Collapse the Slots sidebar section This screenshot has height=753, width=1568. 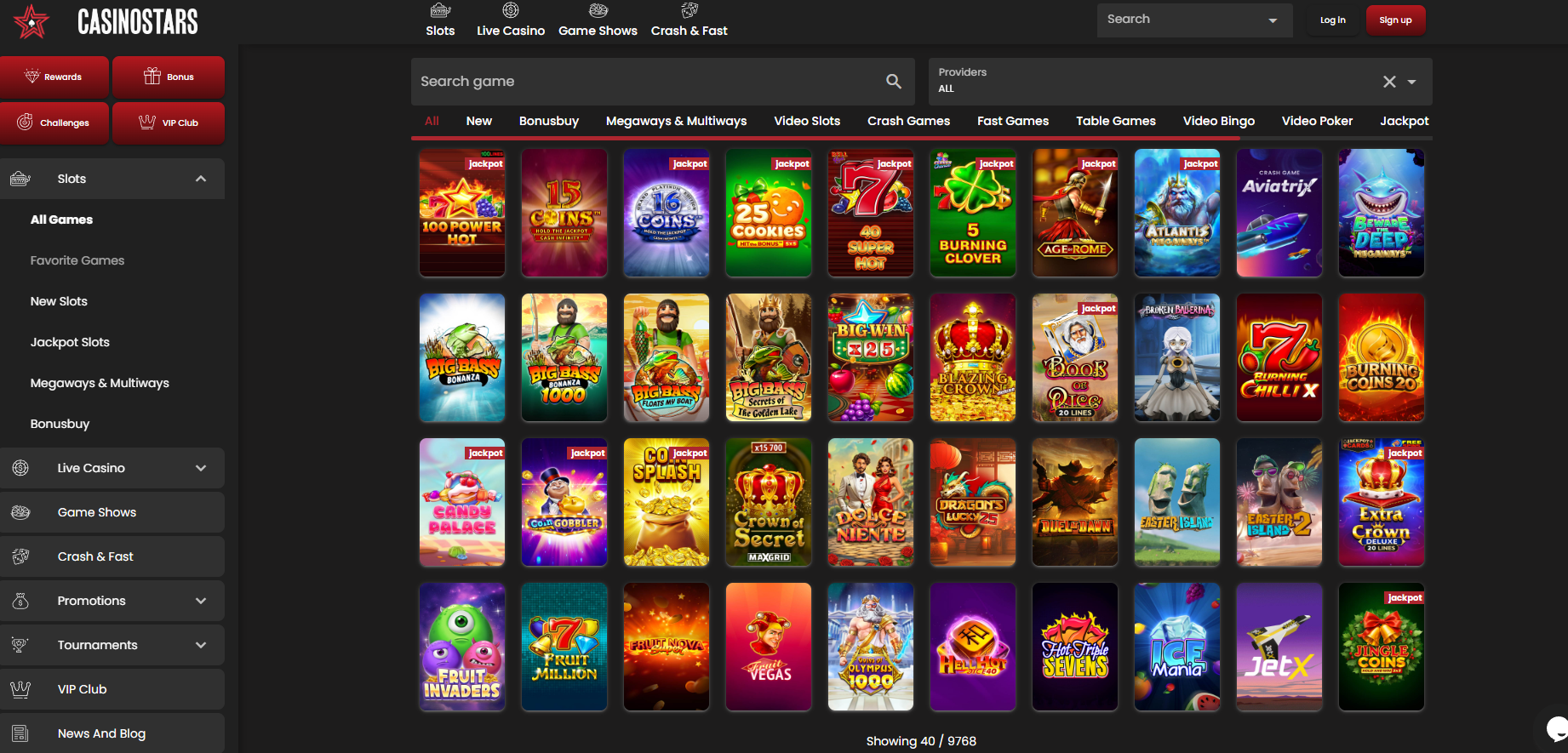pos(201,179)
